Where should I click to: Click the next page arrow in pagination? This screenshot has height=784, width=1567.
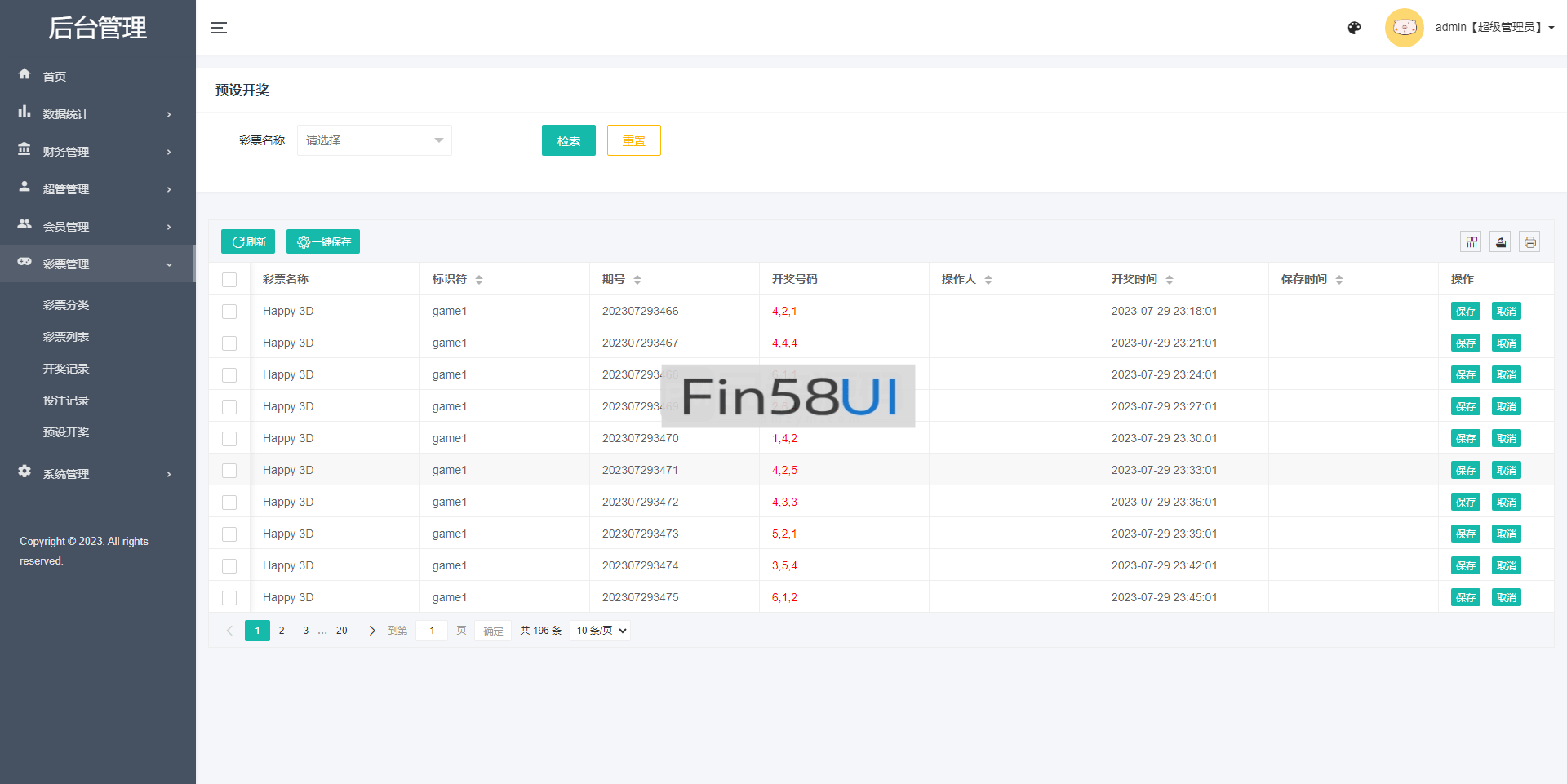(x=372, y=631)
